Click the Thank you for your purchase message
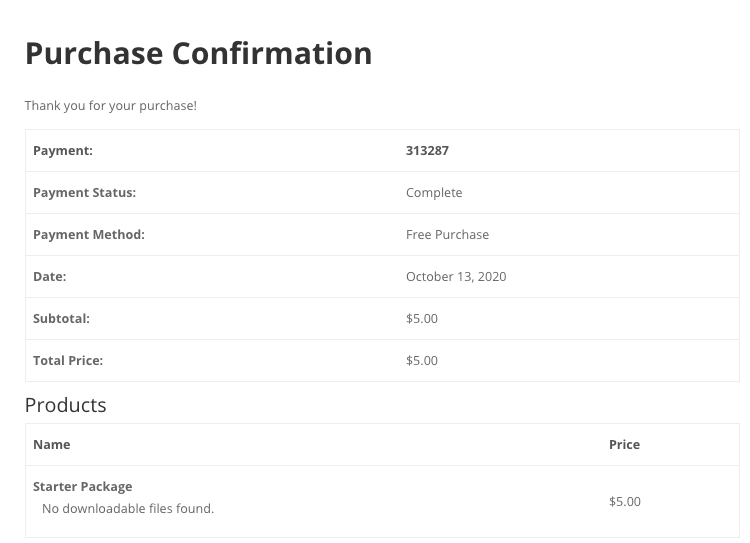This screenshot has height=543, width=750. [110, 106]
